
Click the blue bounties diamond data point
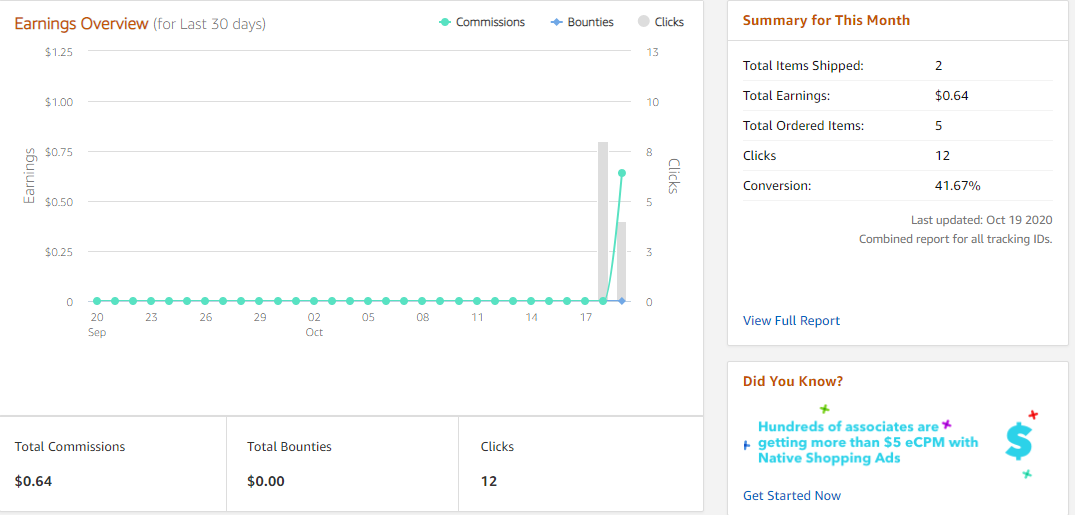[622, 301]
